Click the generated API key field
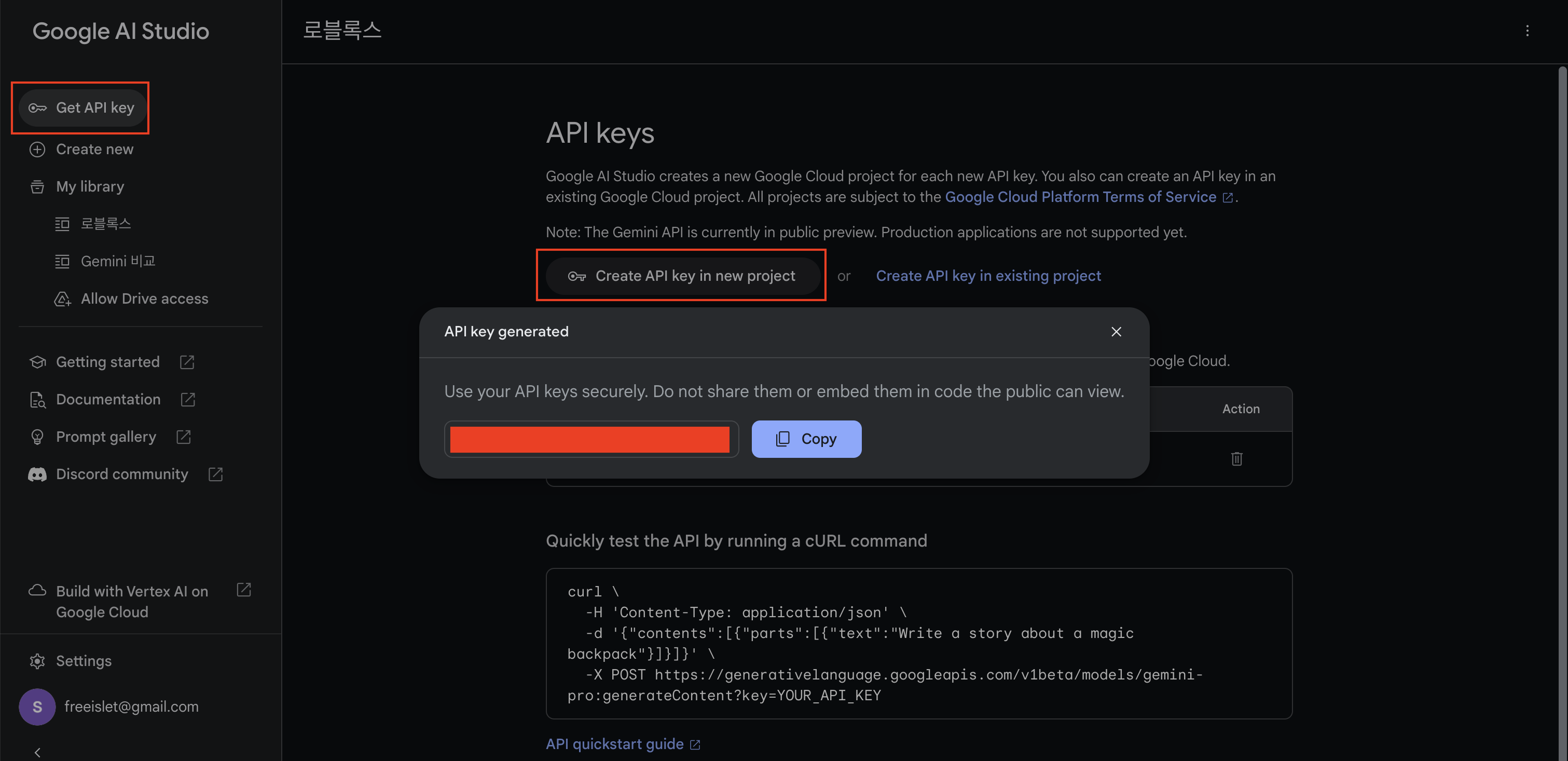Viewport: 1568px width, 761px height. point(590,439)
